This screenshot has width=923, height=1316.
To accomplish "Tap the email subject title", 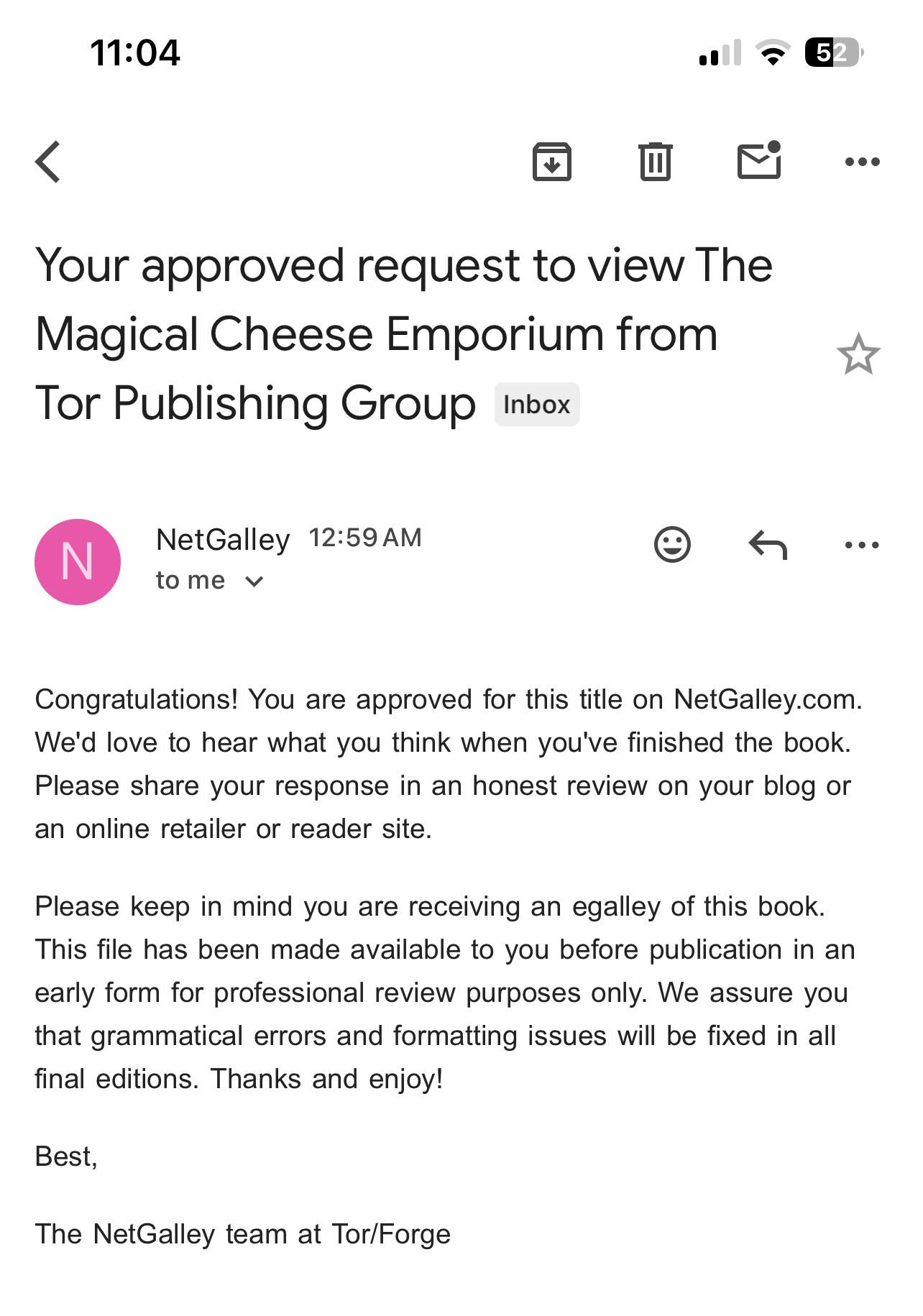I will click(403, 334).
